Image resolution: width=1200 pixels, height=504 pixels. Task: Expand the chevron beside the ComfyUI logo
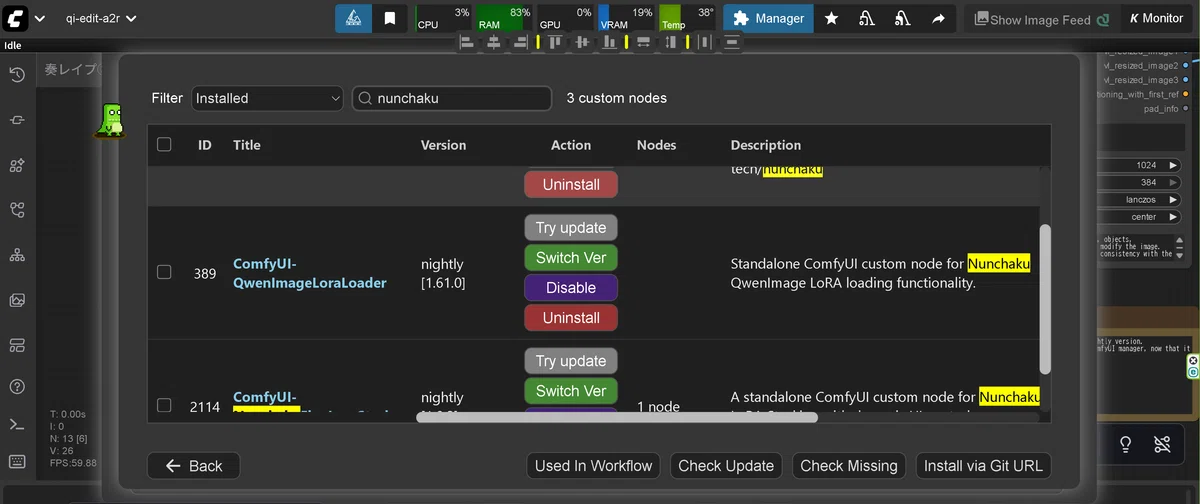coord(39,19)
